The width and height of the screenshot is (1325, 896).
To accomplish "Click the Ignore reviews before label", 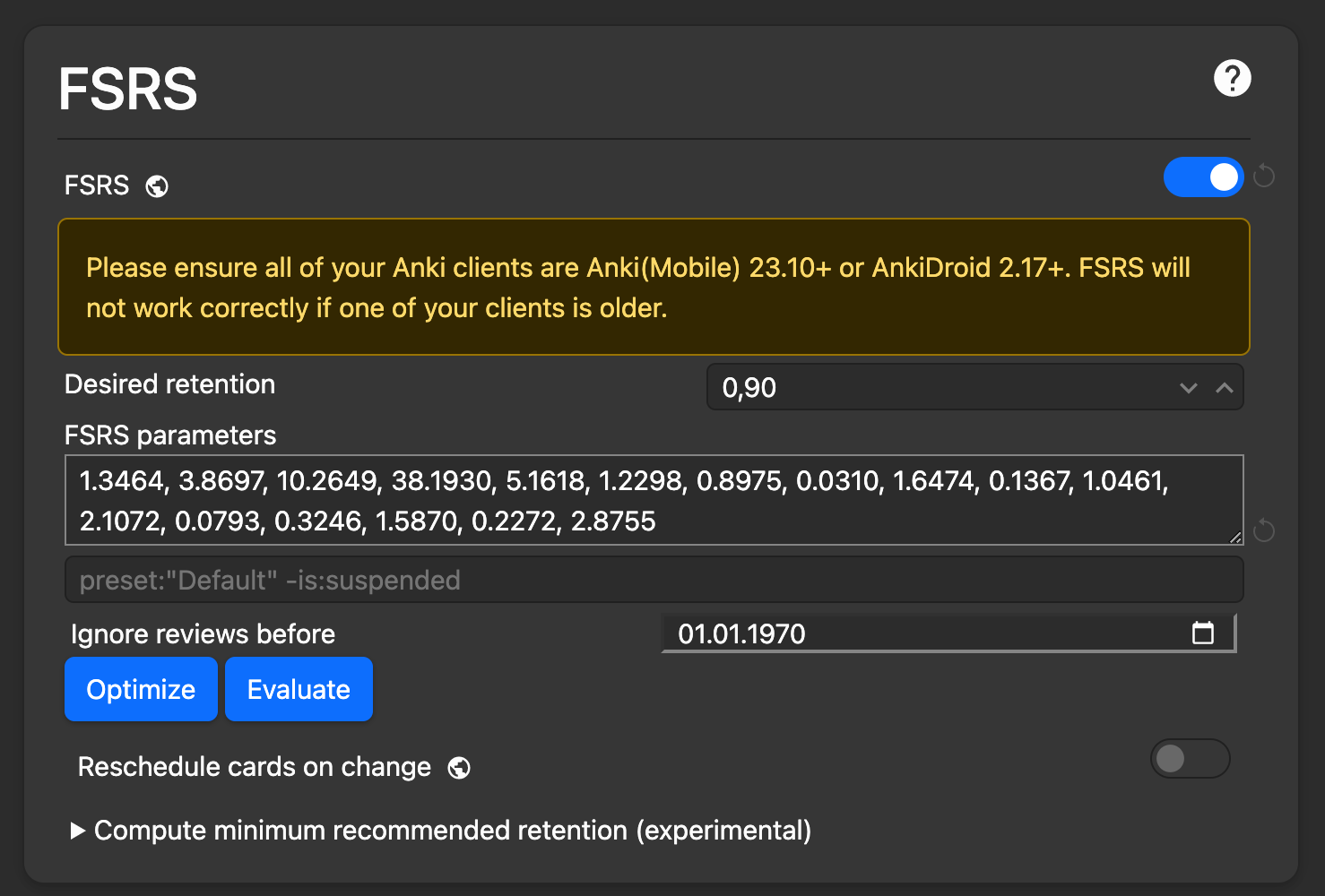I will [203, 634].
